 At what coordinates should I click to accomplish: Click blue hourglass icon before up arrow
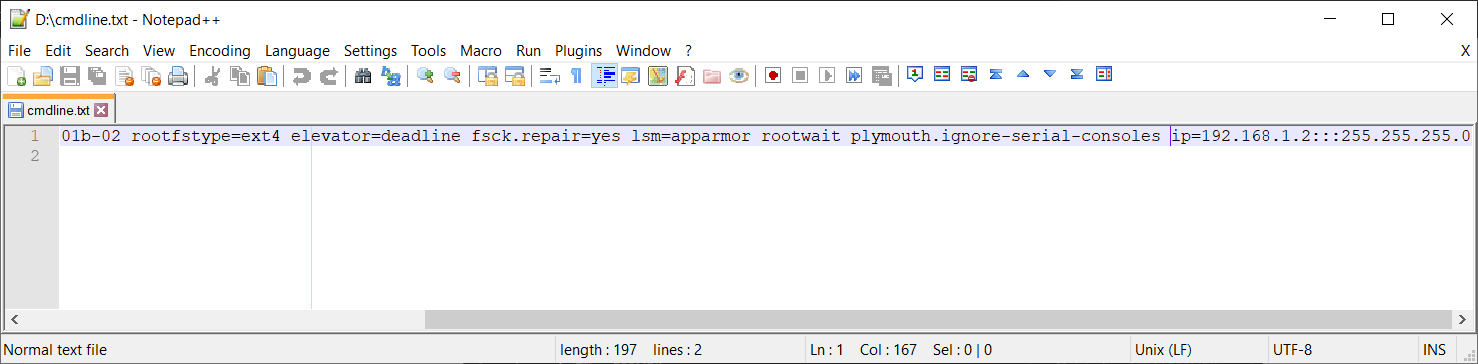tap(996, 74)
